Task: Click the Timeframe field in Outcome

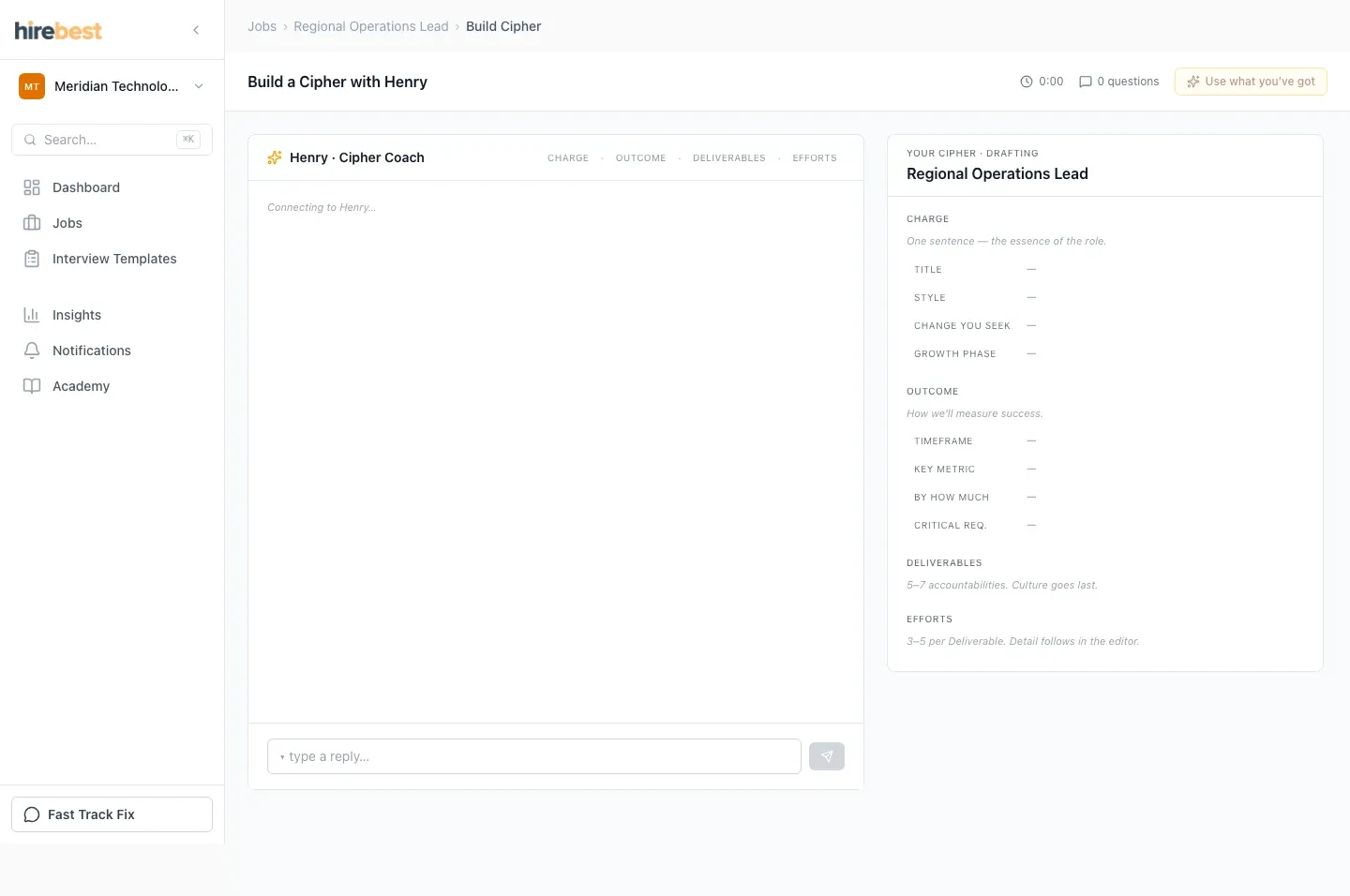Action: (1105, 441)
